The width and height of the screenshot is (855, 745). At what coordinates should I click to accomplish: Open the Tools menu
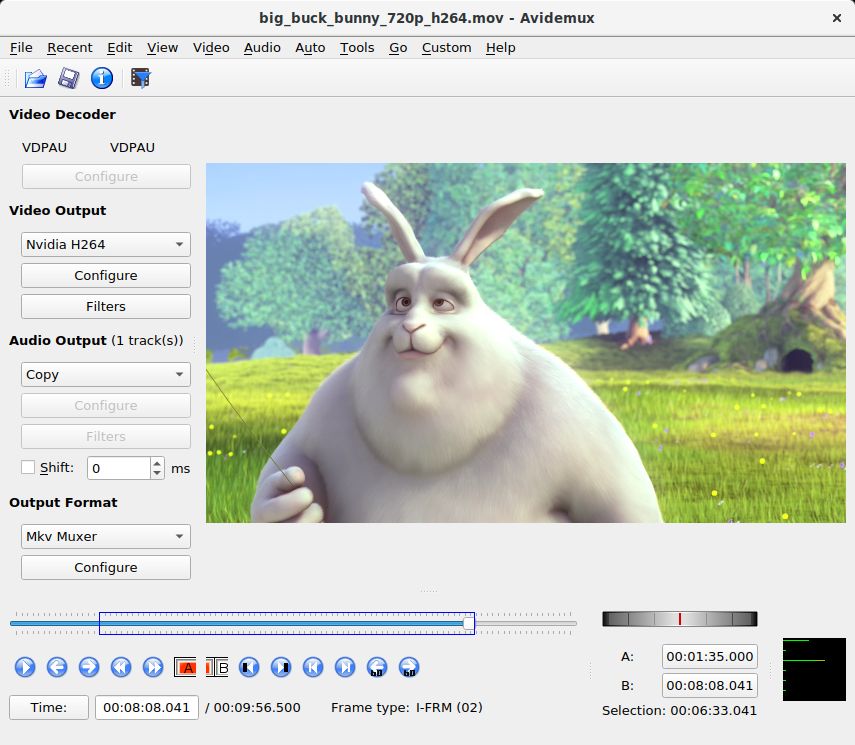pyautogui.click(x=357, y=47)
